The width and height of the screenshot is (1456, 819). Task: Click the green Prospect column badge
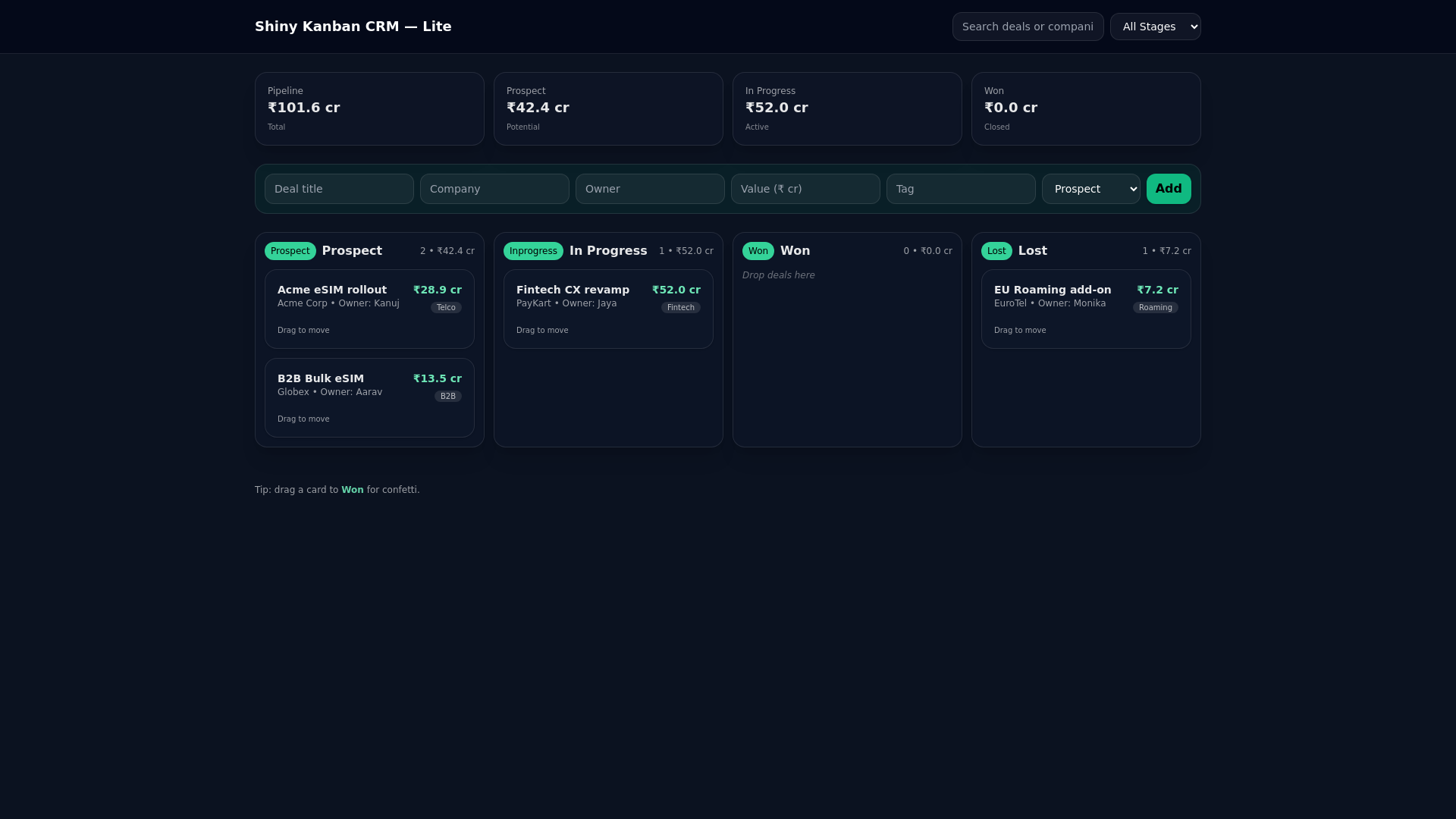290,251
